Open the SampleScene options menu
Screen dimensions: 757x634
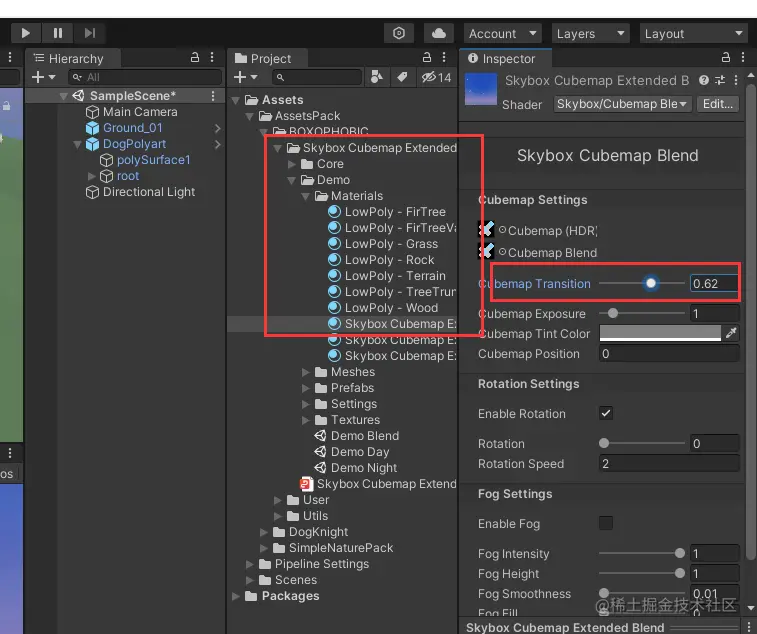[x=212, y=96]
